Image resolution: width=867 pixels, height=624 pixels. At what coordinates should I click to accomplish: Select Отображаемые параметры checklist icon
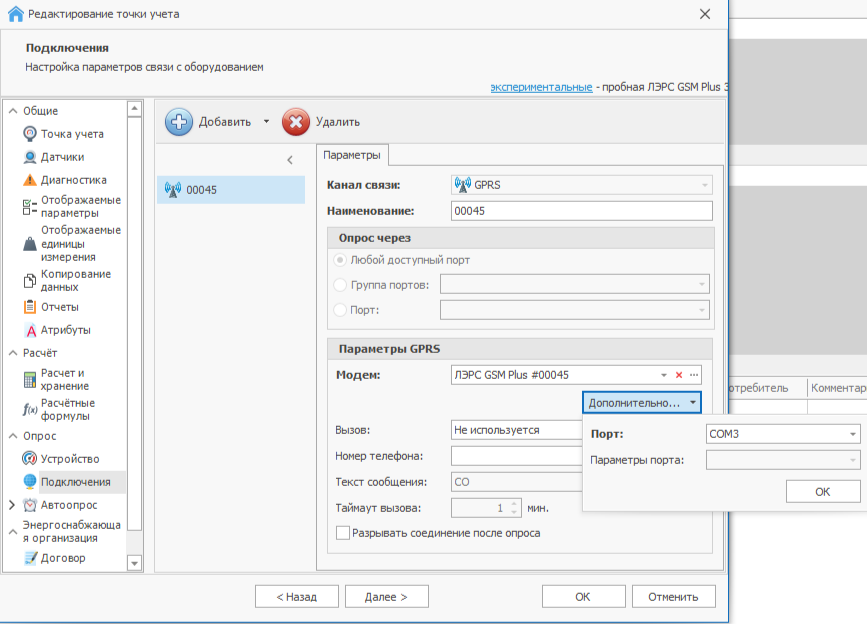[30, 207]
